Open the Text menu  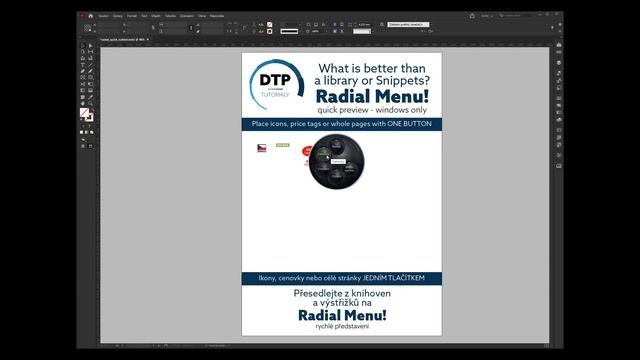pos(144,16)
